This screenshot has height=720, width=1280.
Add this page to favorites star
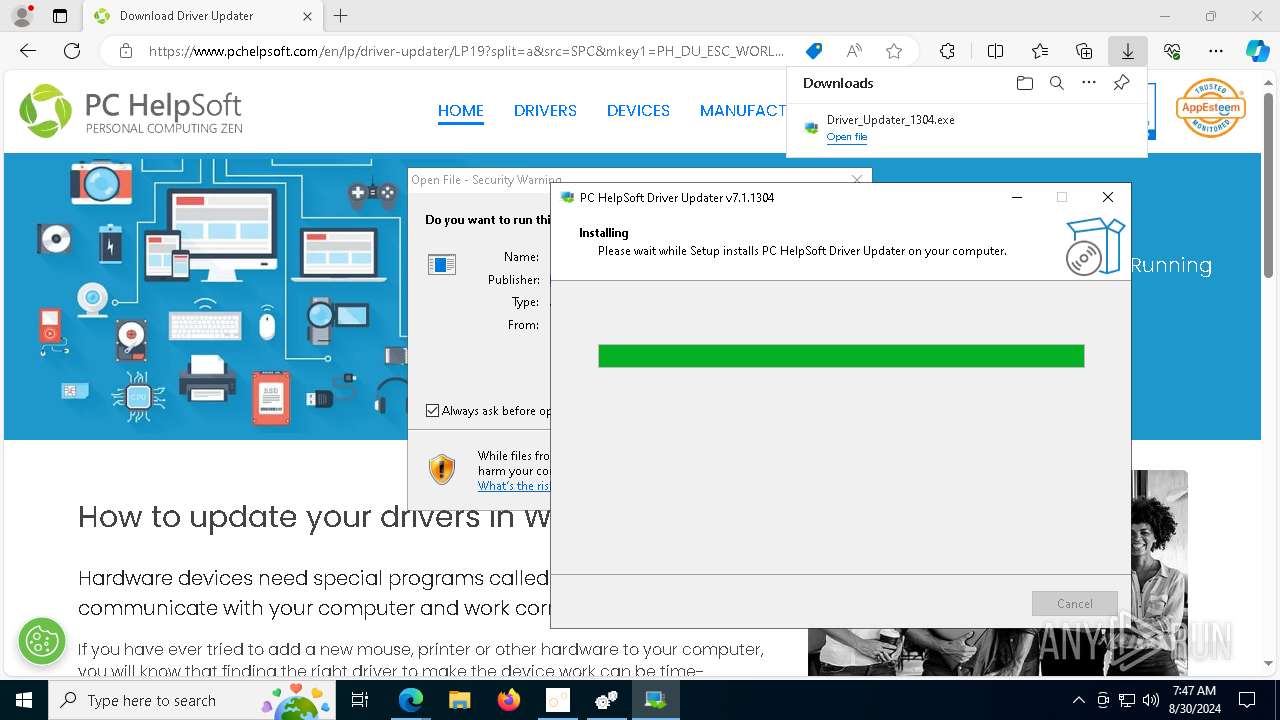coord(894,51)
